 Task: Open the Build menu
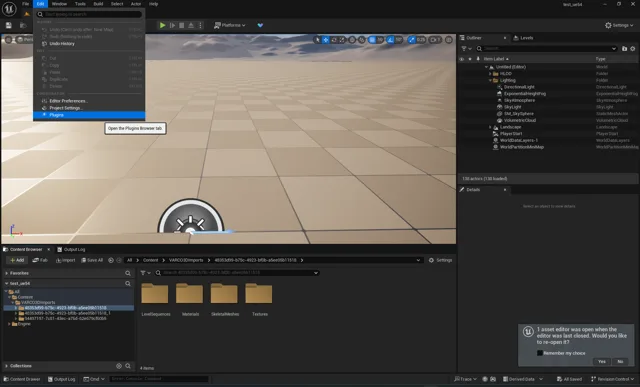[x=98, y=4]
